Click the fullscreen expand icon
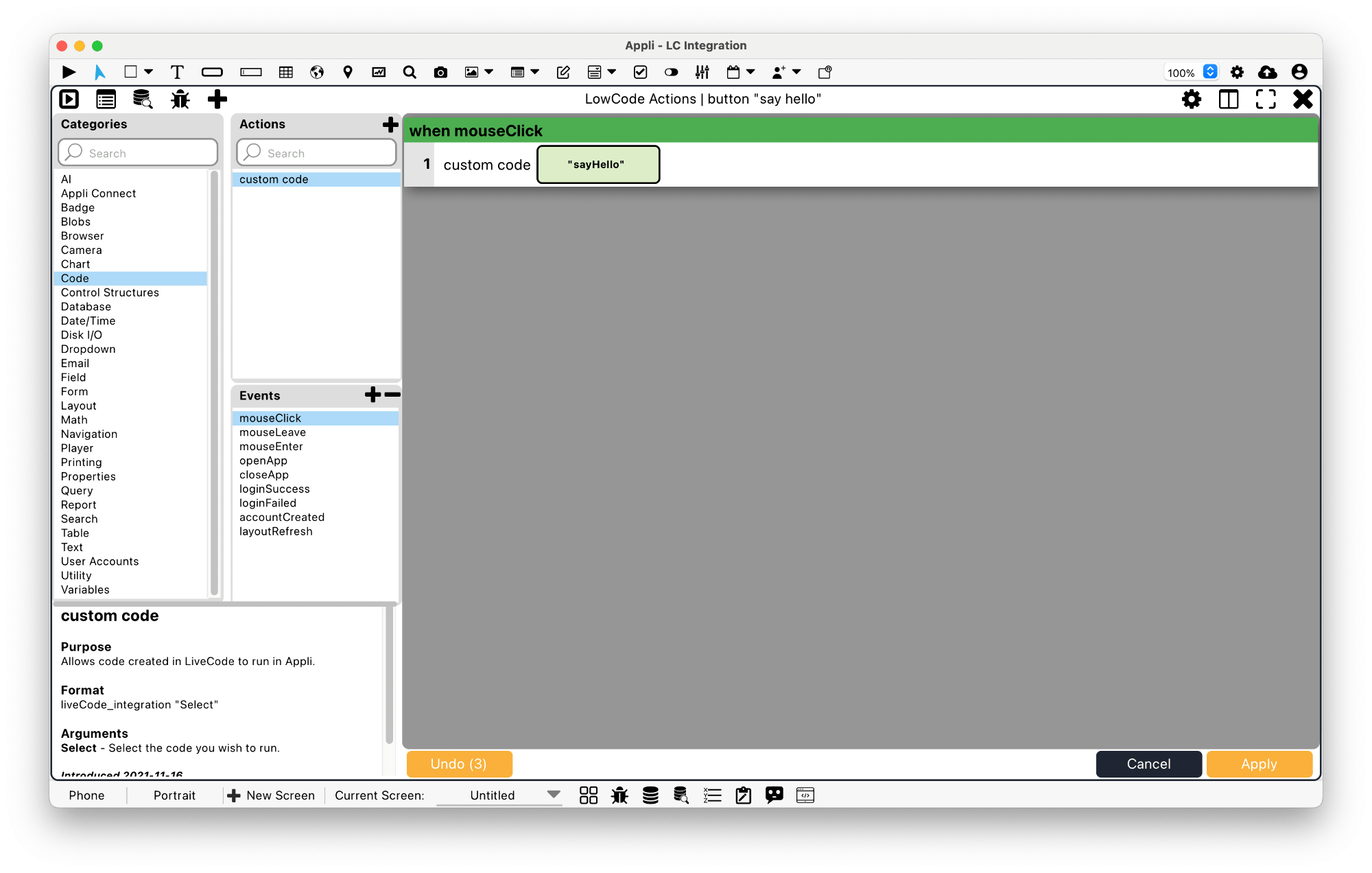Viewport: 1372px width, 873px height. [x=1266, y=100]
